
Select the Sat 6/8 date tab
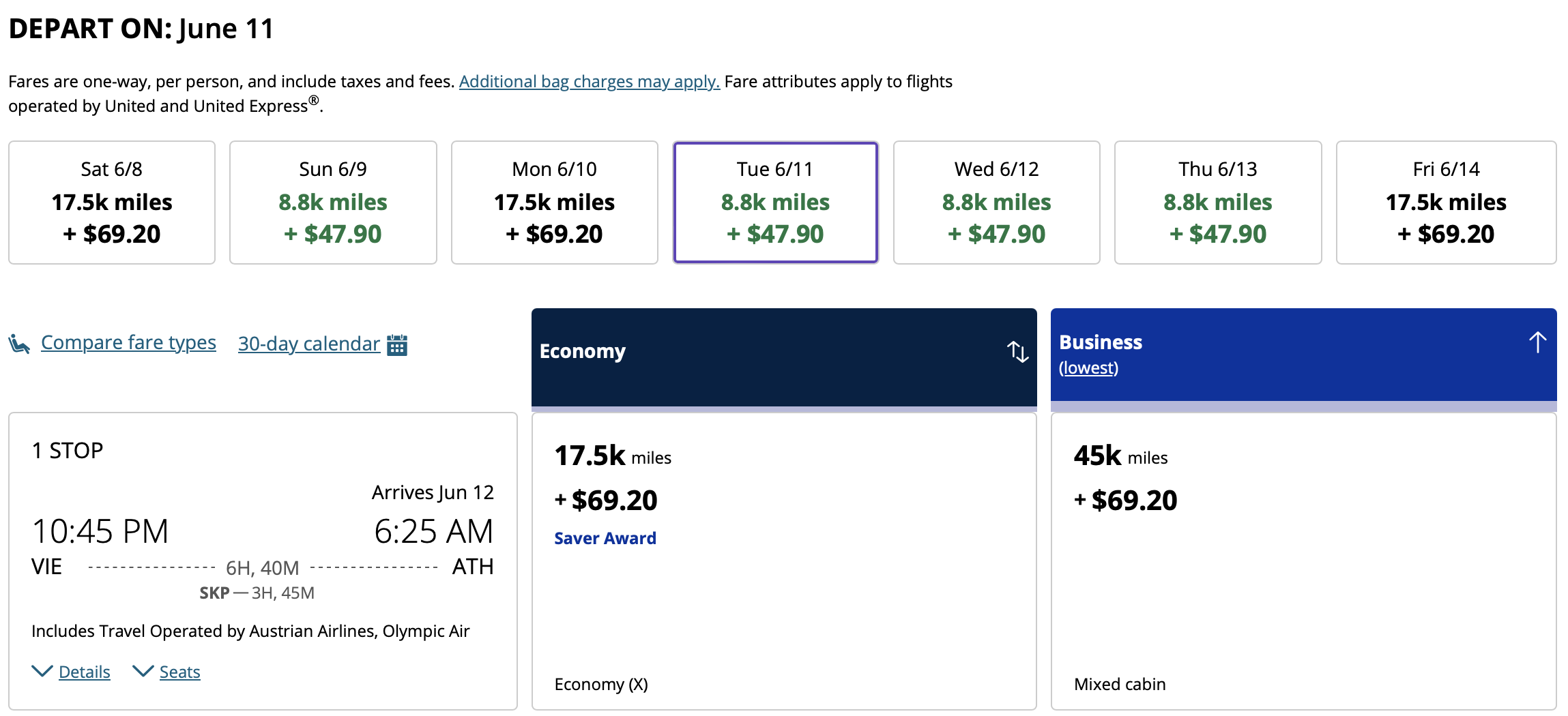coord(112,203)
